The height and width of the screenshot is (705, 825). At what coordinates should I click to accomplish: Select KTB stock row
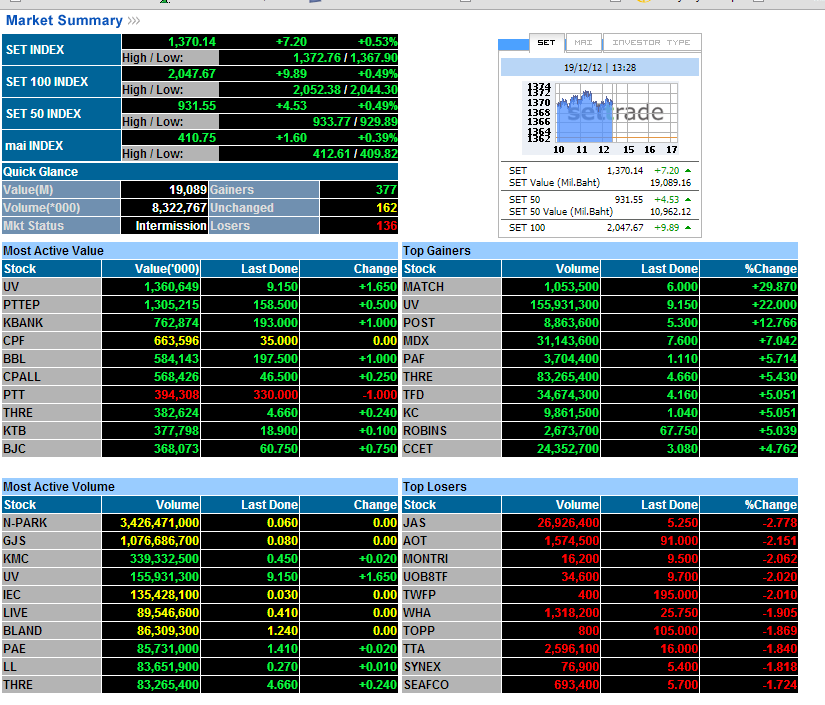pos(200,431)
